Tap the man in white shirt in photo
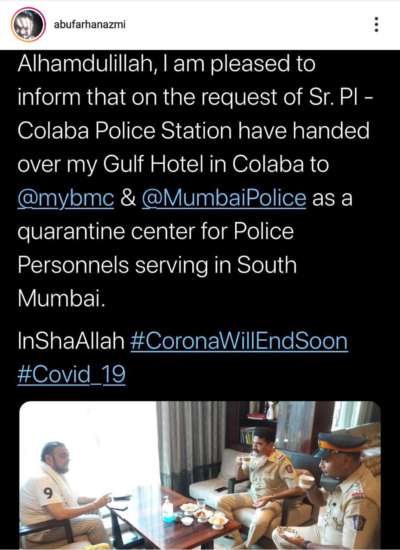Viewport: 400px width, 550px height. 61,495
